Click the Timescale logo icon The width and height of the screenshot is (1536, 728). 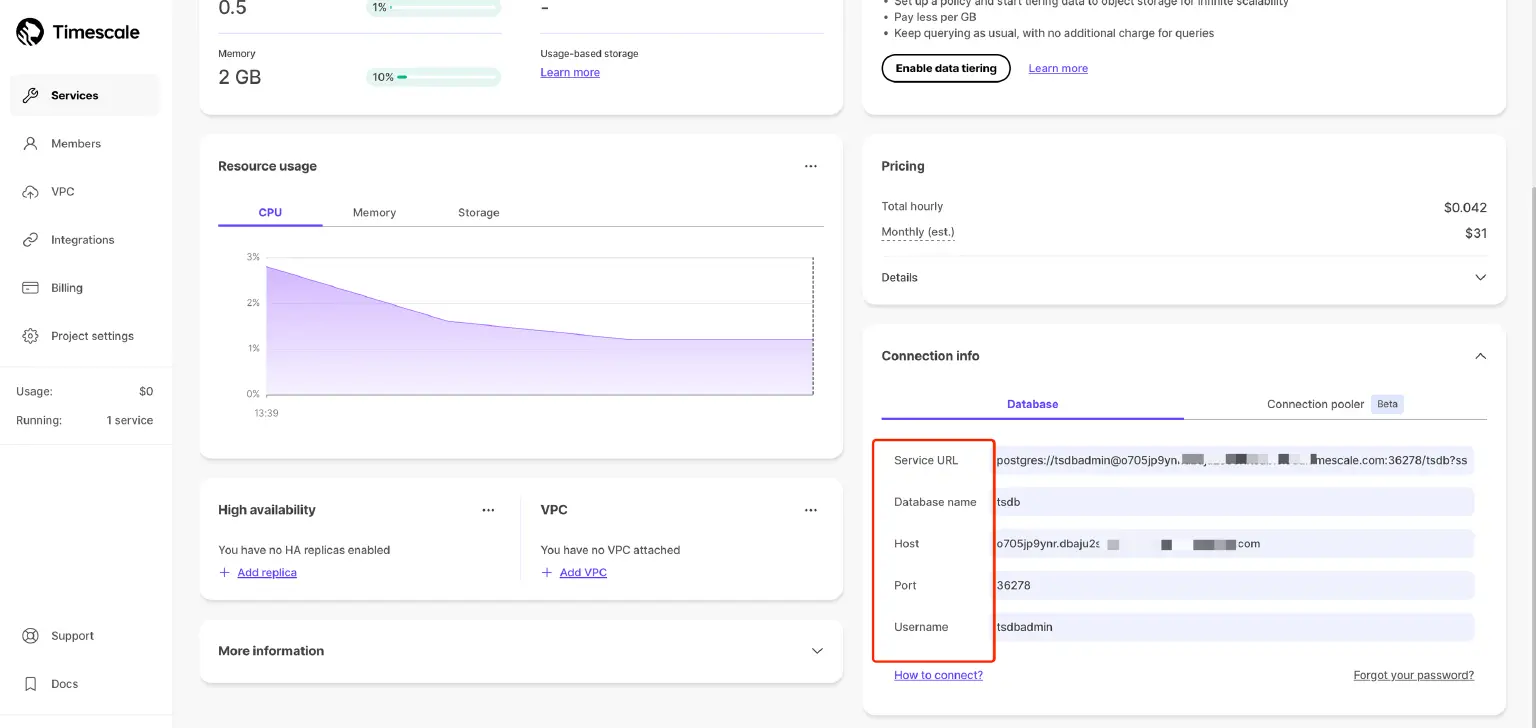30,32
